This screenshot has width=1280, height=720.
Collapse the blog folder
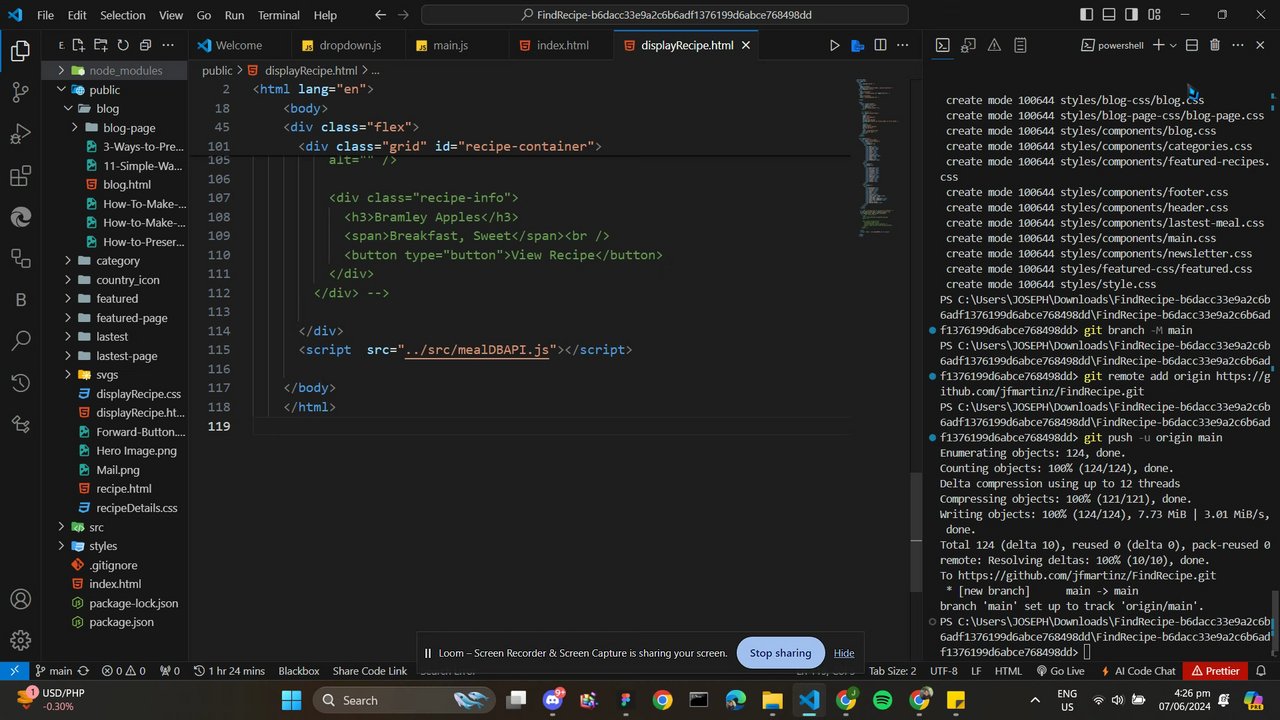coord(115,108)
